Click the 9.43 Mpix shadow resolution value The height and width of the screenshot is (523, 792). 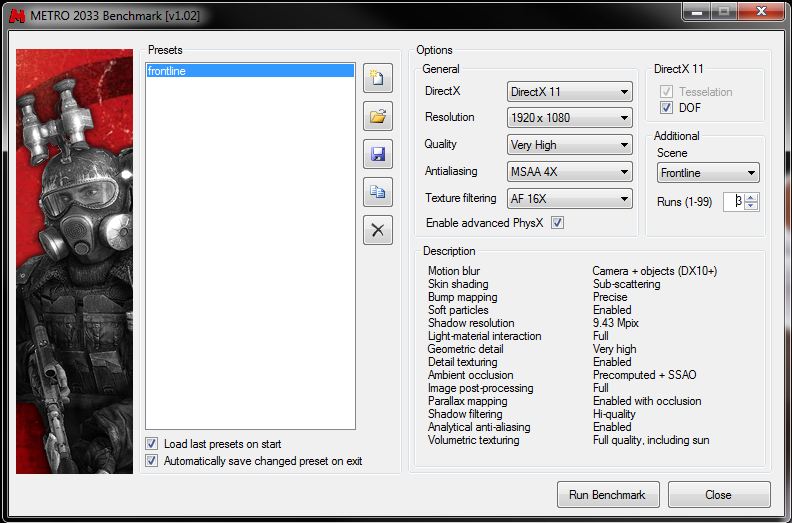(x=616, y=323)
